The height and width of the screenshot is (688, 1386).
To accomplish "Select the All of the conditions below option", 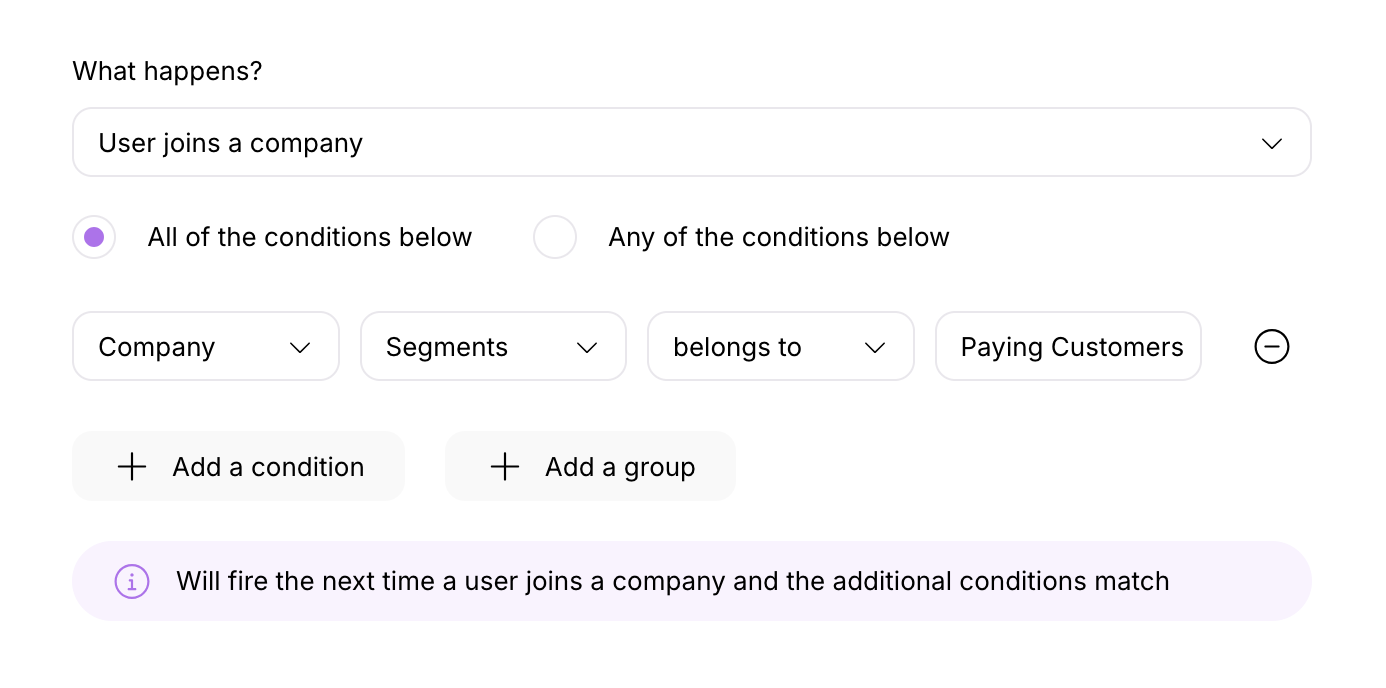I will point(93,237).
